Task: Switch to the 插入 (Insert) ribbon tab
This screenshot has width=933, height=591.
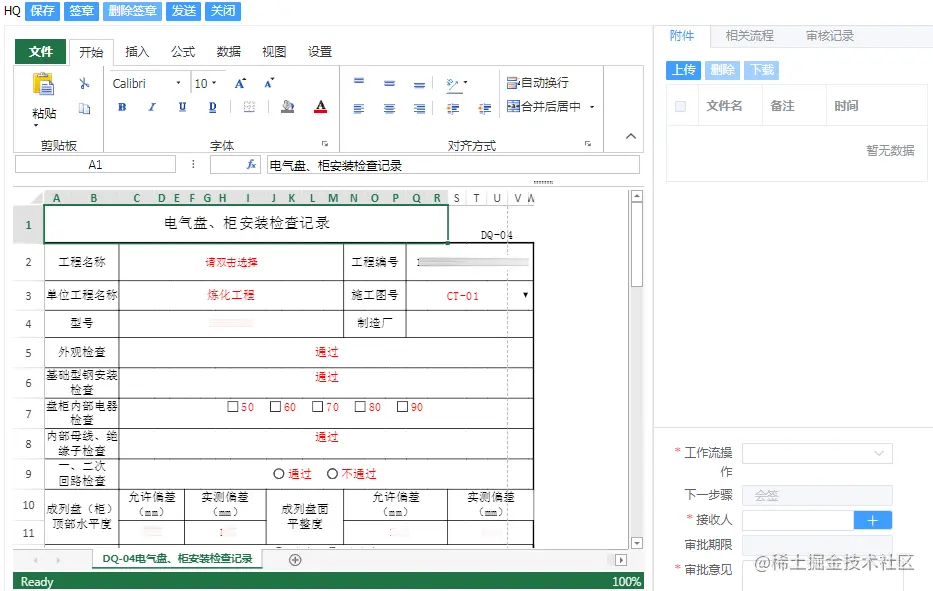Action: coord(137,52)
